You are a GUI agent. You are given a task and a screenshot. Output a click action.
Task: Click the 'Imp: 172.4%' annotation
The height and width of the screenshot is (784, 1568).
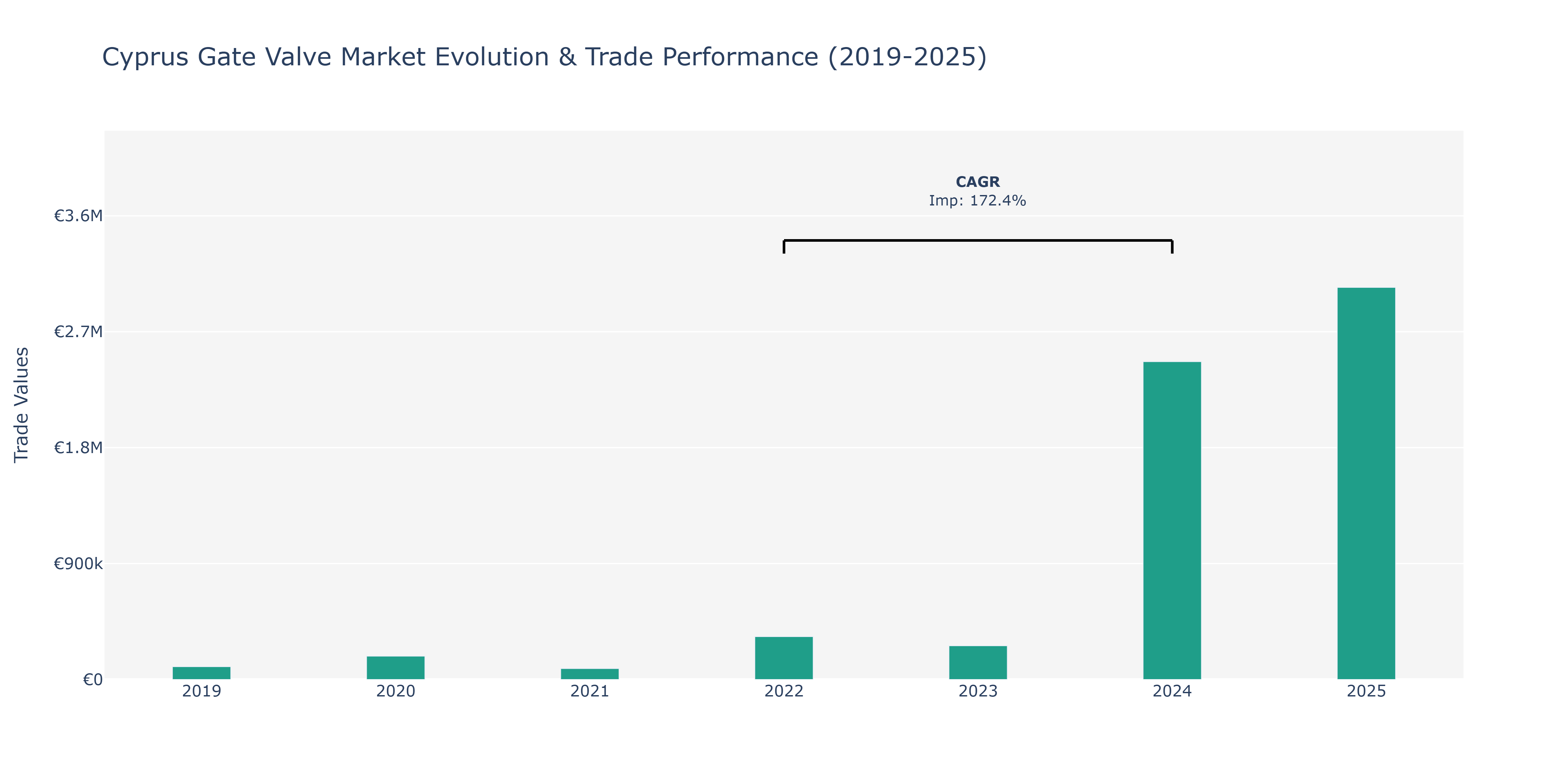click(978, 200)
